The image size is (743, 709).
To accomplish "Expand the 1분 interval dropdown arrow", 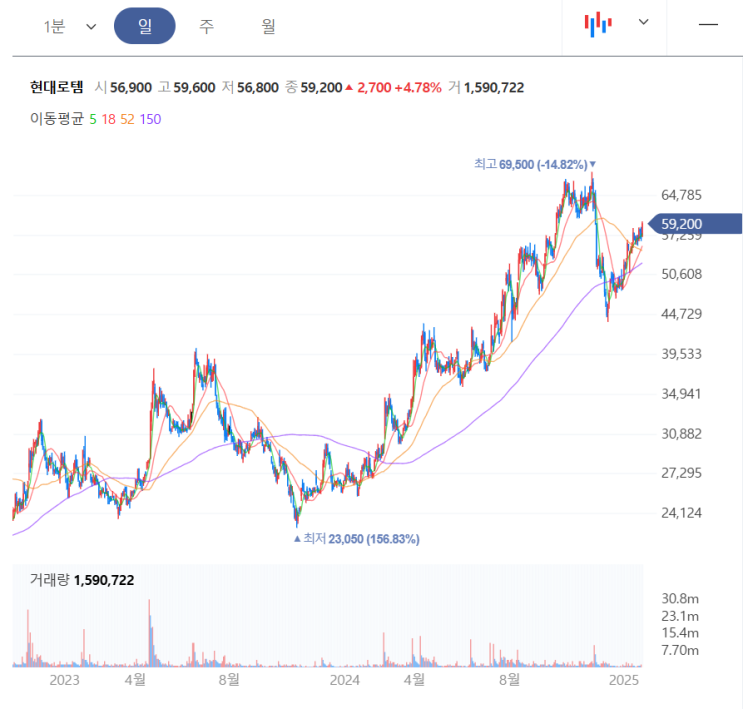I will (x=91, y=27).
